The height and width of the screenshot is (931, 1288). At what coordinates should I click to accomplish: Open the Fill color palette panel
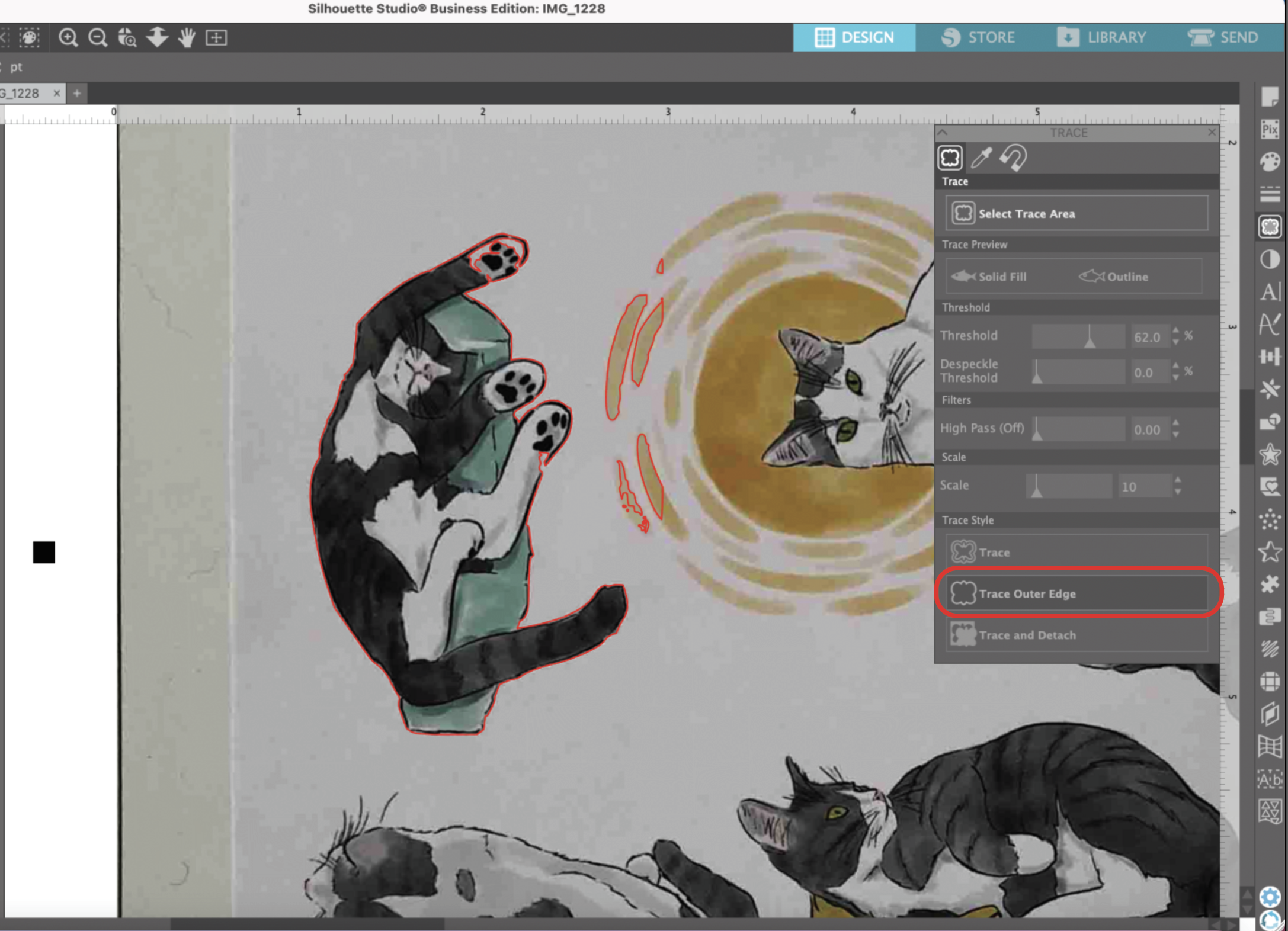(x=1270, y=161)
